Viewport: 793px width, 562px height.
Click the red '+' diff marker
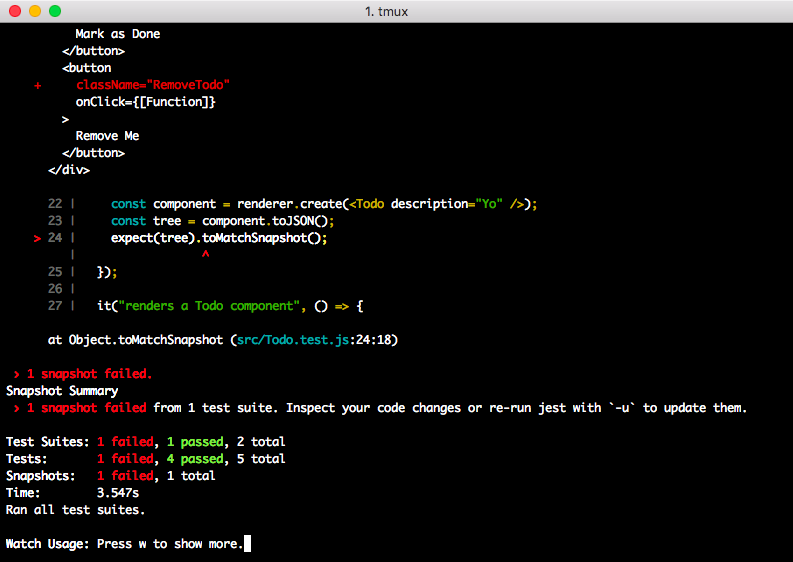click(x=37, y=85)
